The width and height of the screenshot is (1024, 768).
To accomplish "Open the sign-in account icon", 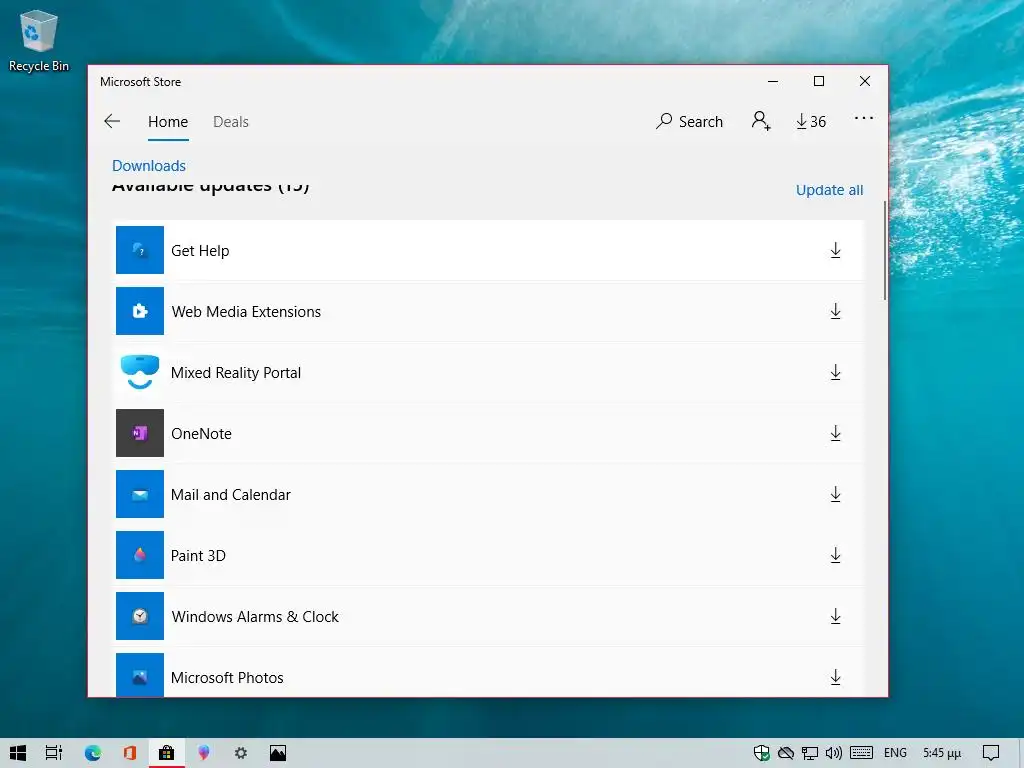I will 761,121.
